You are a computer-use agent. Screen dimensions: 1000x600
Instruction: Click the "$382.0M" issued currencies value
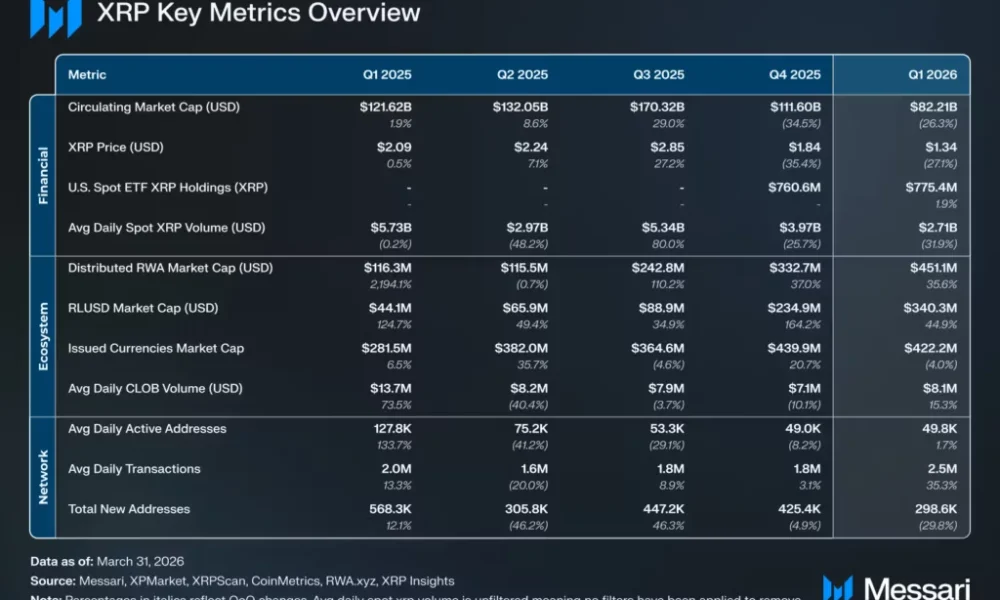tap(521, 348)
